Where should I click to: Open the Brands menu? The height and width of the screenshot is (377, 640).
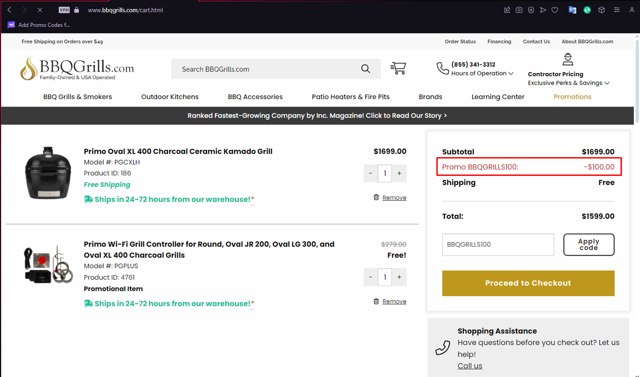click(x=430, y=97)
